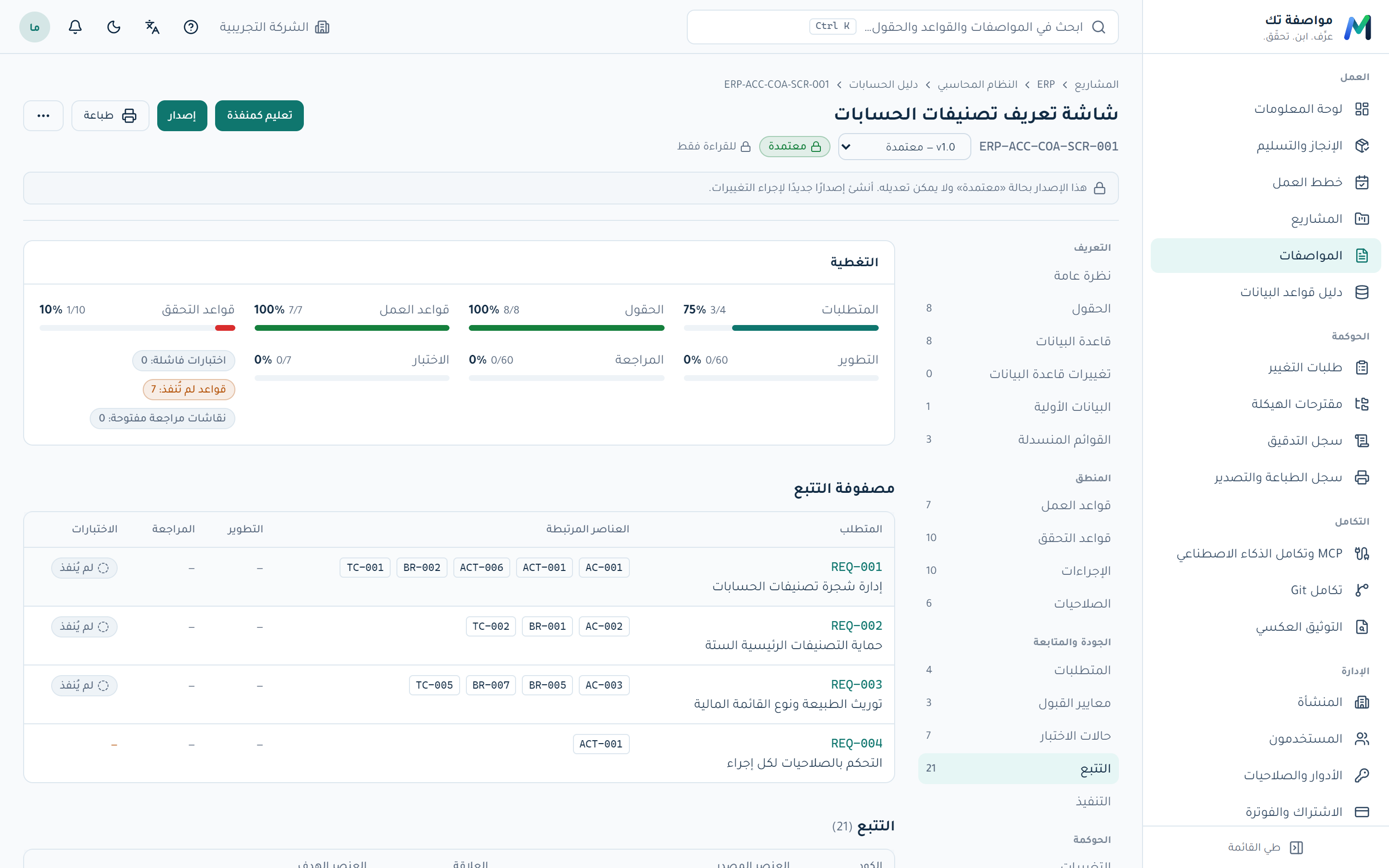1389x868 pixels.
Task: Click the user avatar 'ما'
Action: (34, 27)
